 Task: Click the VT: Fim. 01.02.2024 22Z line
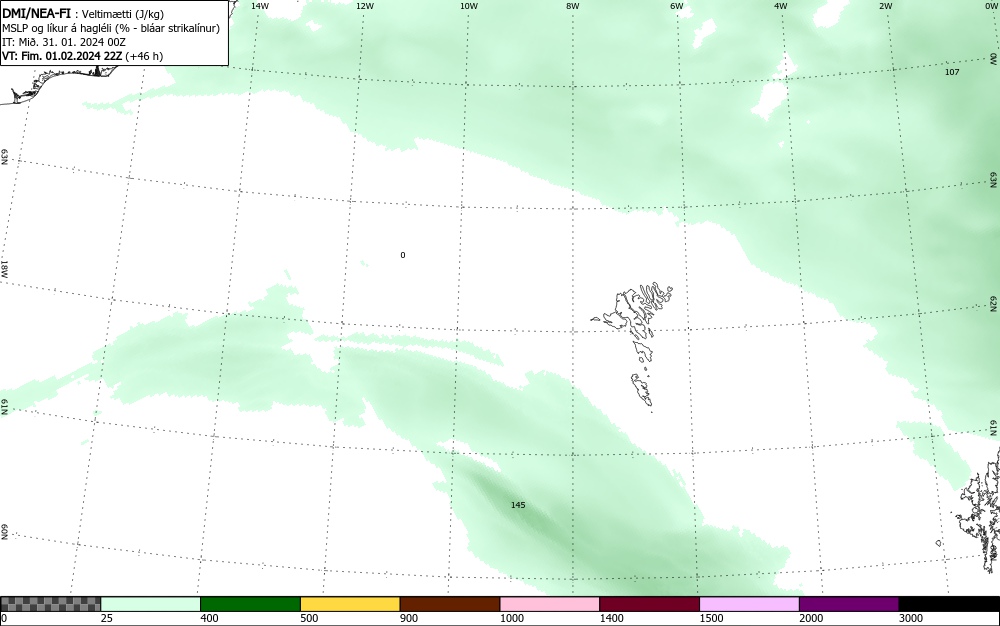tap(82, 56)
